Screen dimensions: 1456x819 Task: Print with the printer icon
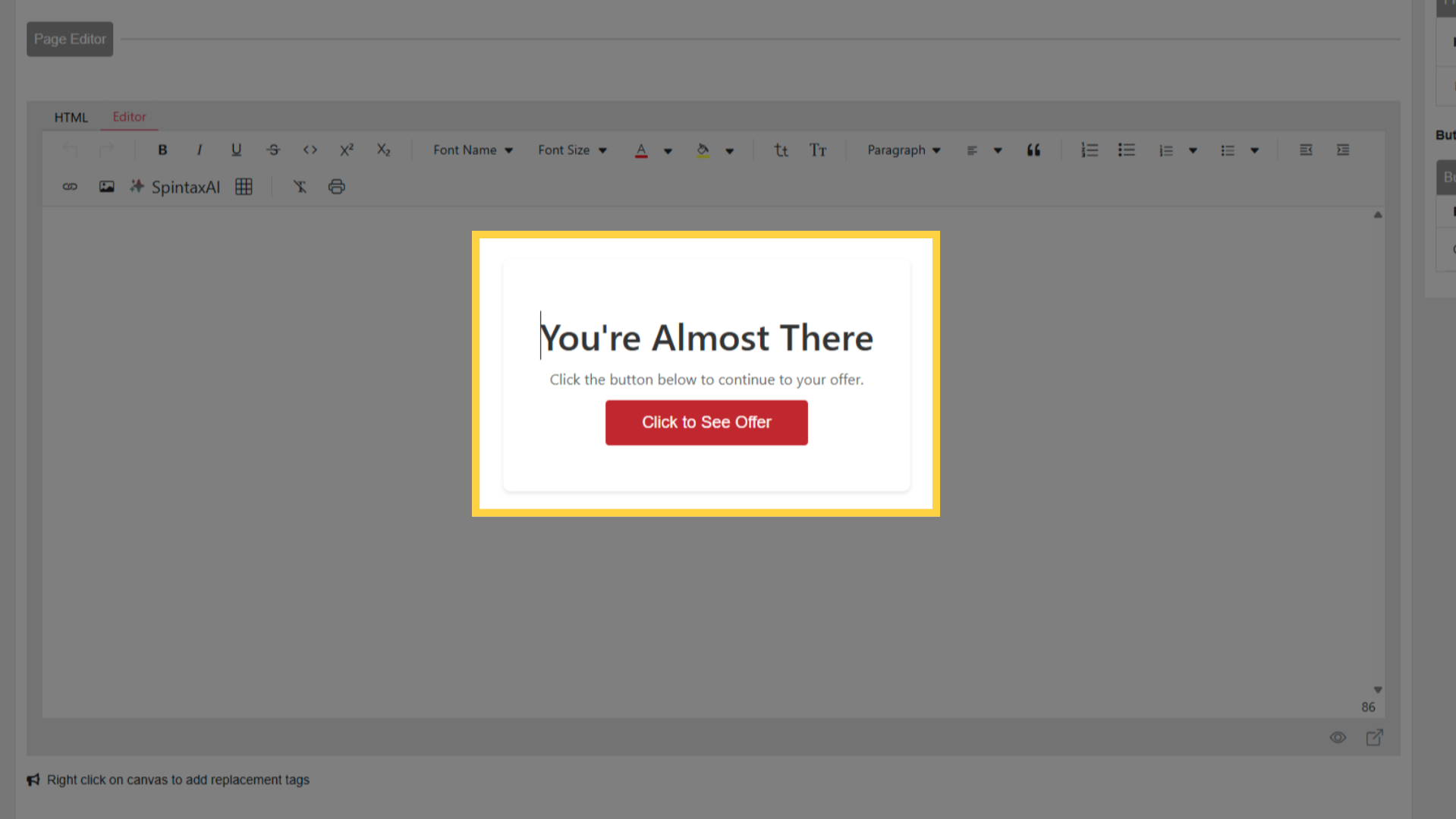(x=337, y=187)
